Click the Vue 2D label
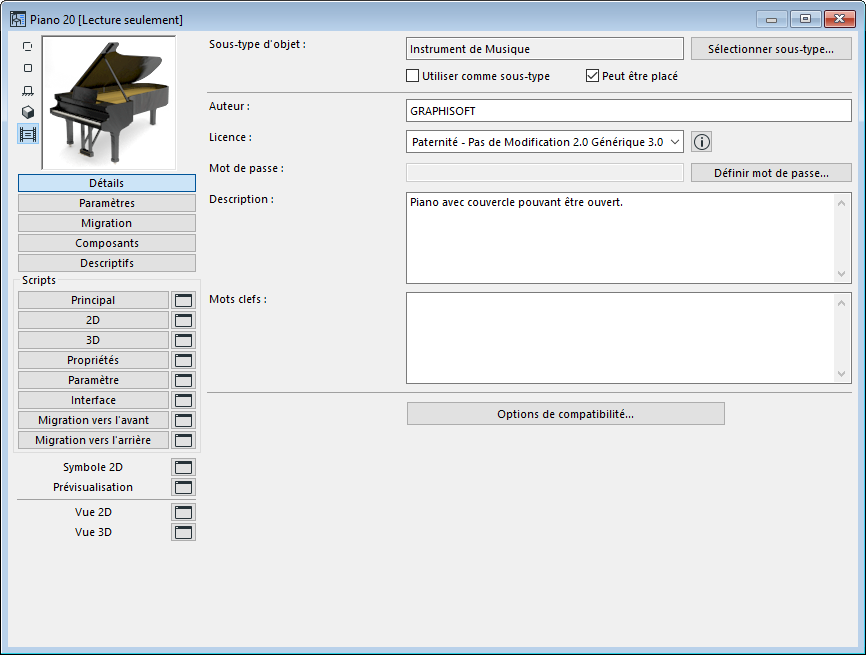This screenshot has height=655, width=866. pos(93,512)
